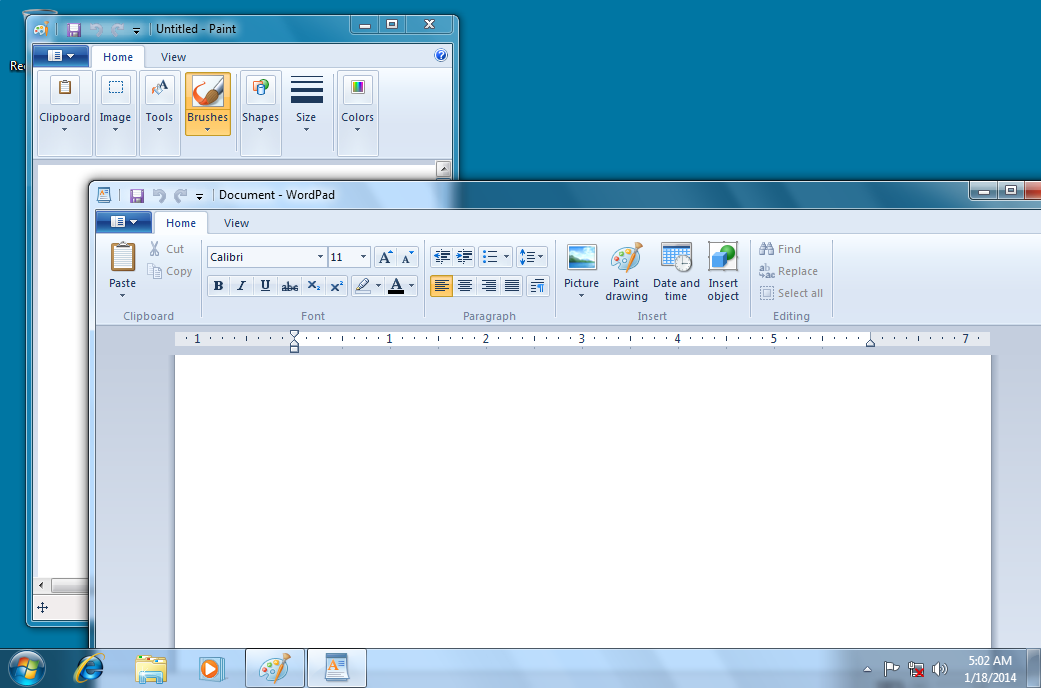Customize WordPad quick access toolbar dropdown
Image resolution: width=1041 pixels, height=688 pixels.
[199, 196]
